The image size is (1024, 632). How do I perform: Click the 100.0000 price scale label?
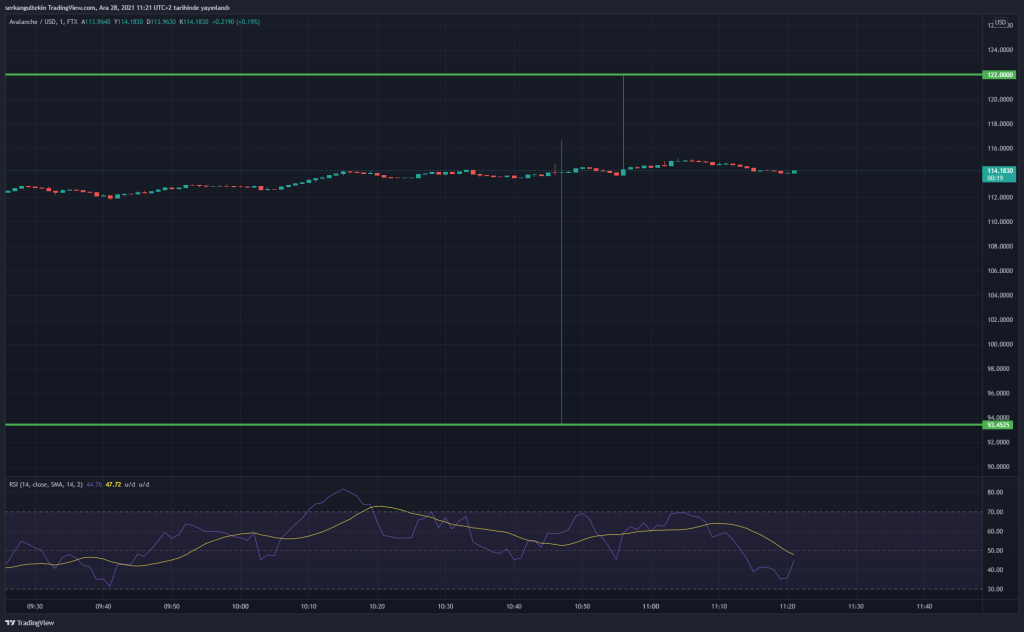(x=999, y=344)
